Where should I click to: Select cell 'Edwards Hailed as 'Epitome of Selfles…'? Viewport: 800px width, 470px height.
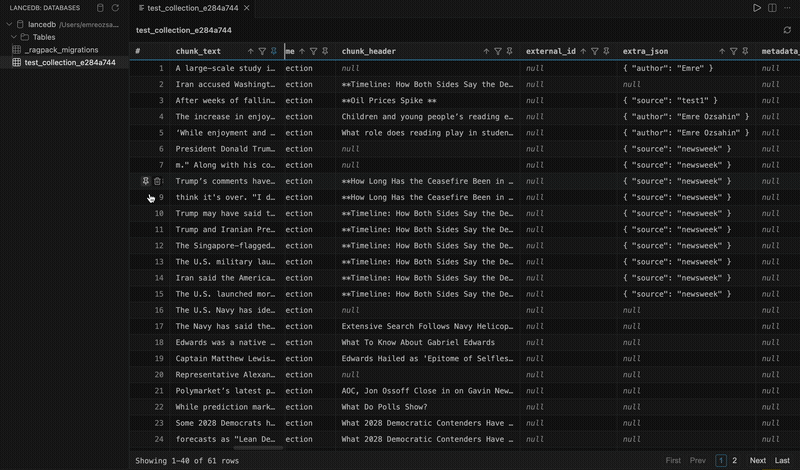pos(427,359)
